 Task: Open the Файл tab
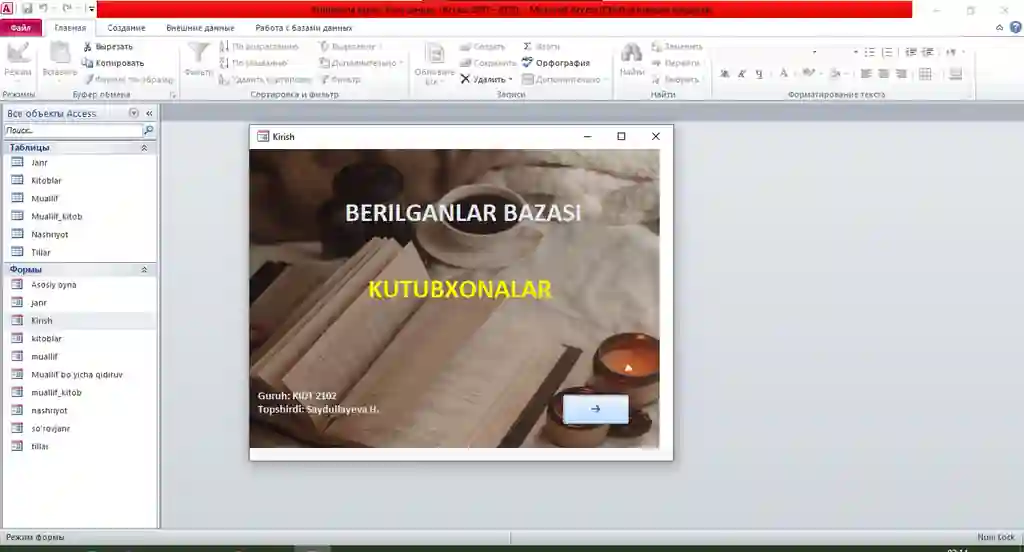[20, 27]
